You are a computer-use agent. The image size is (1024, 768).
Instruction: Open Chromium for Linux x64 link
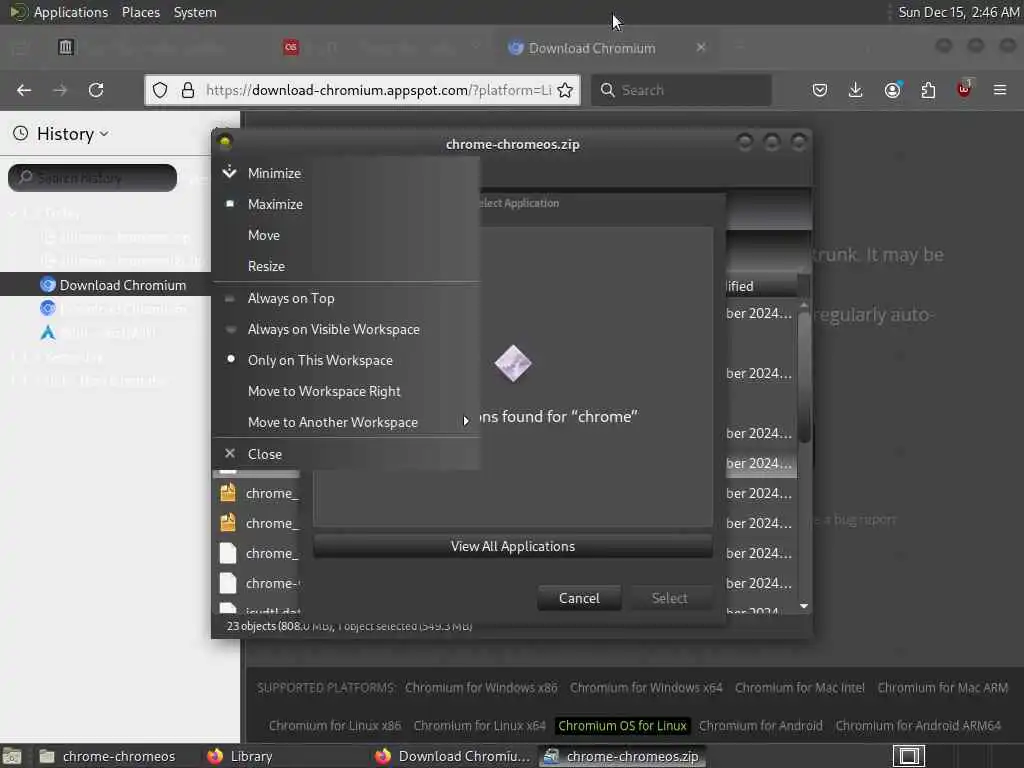click(479, 726)
